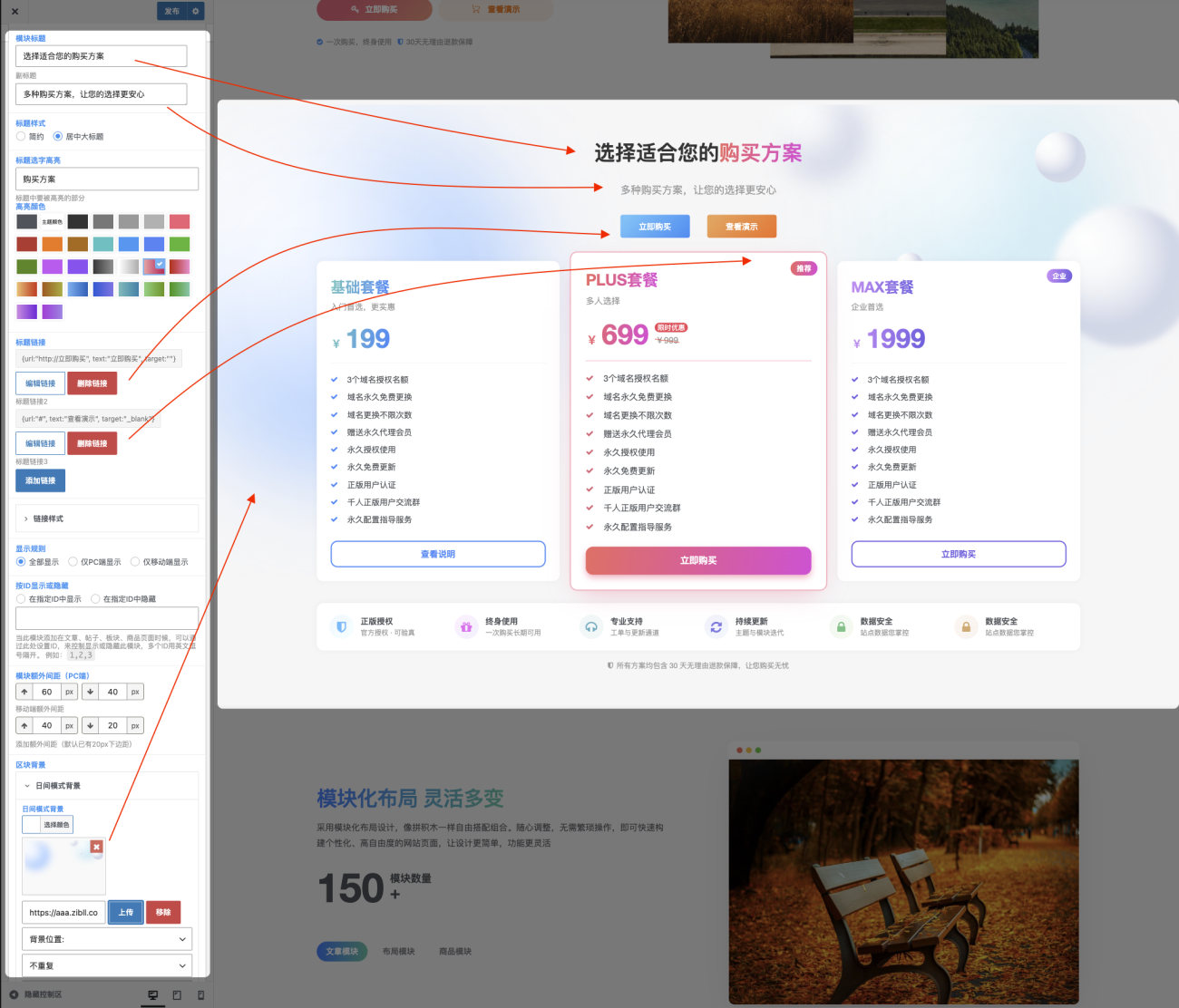Switch to mobile preview device icon

[200, 995]
